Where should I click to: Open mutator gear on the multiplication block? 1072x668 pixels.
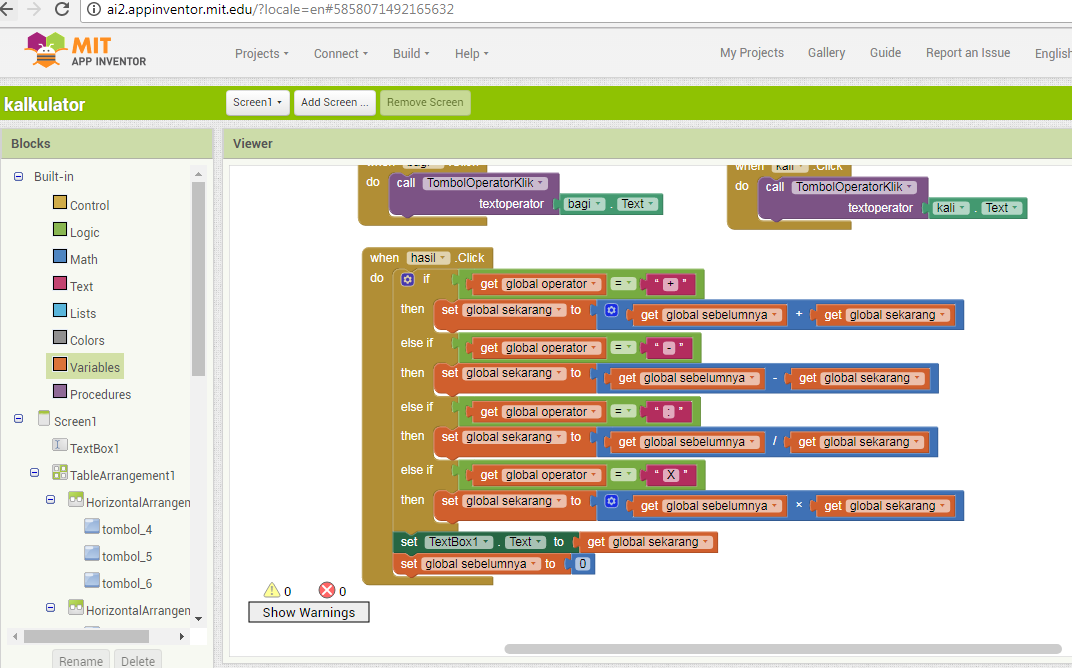[x=611, y=501]
